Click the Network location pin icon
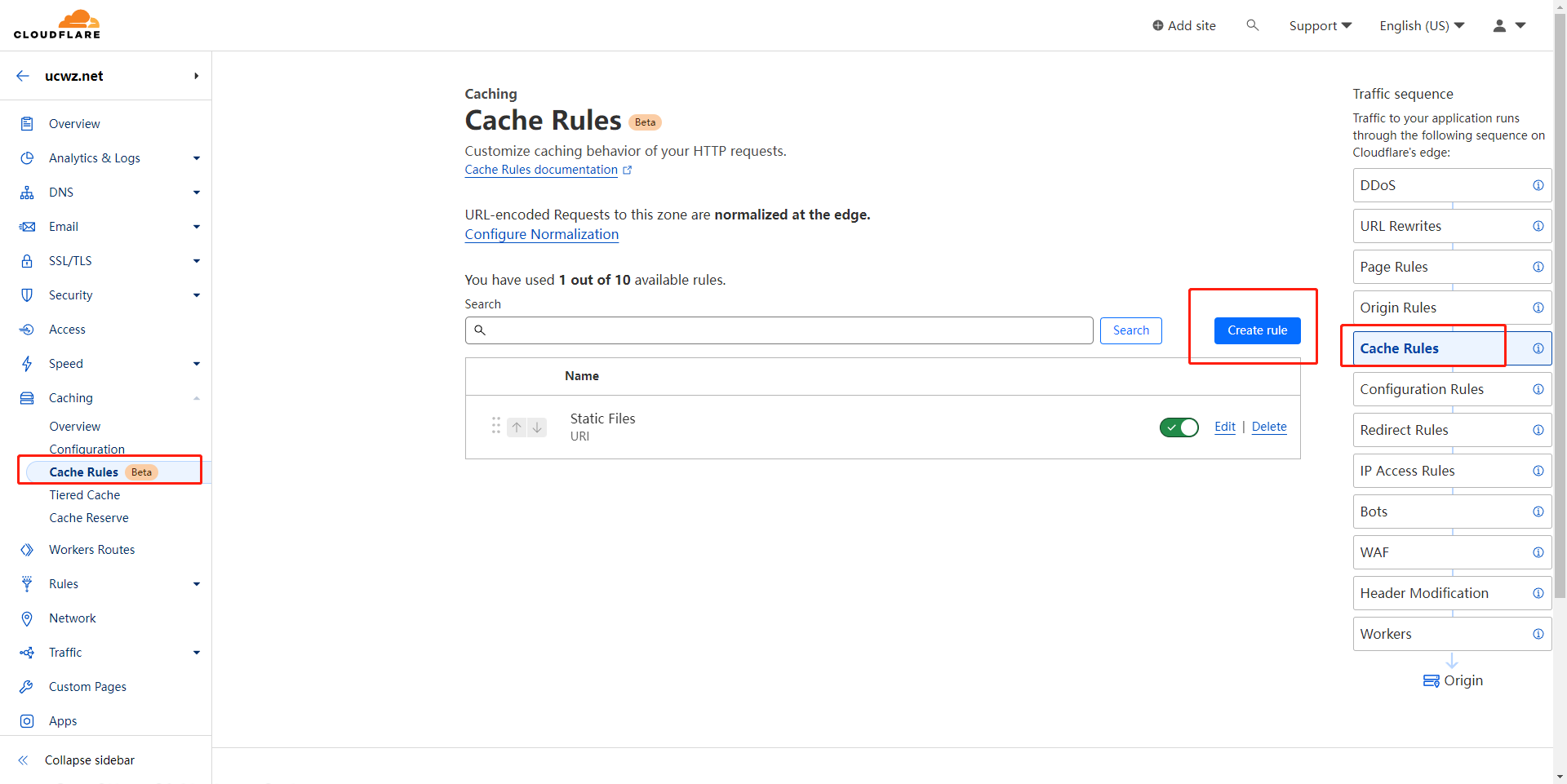This screenshot has height=784, width=1567. click(x=27, y=618)
